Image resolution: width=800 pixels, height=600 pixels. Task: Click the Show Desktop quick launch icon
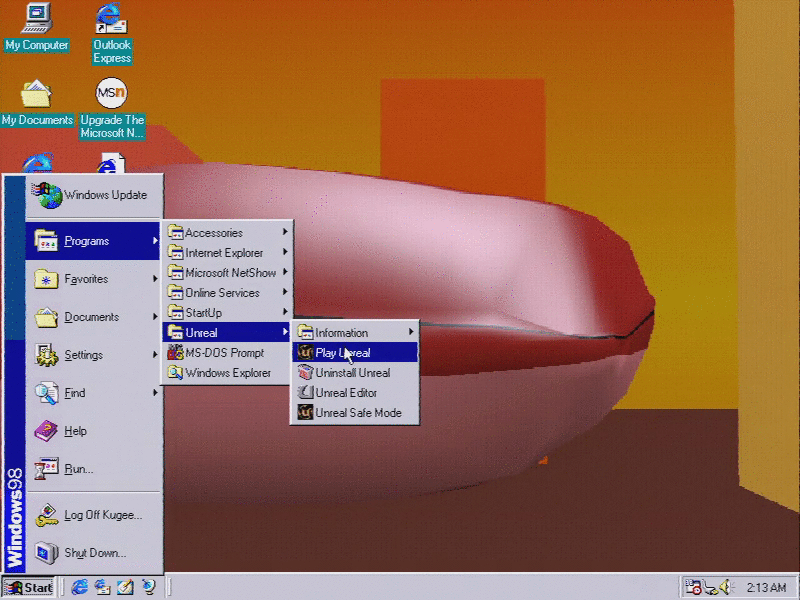coord(125,587)
